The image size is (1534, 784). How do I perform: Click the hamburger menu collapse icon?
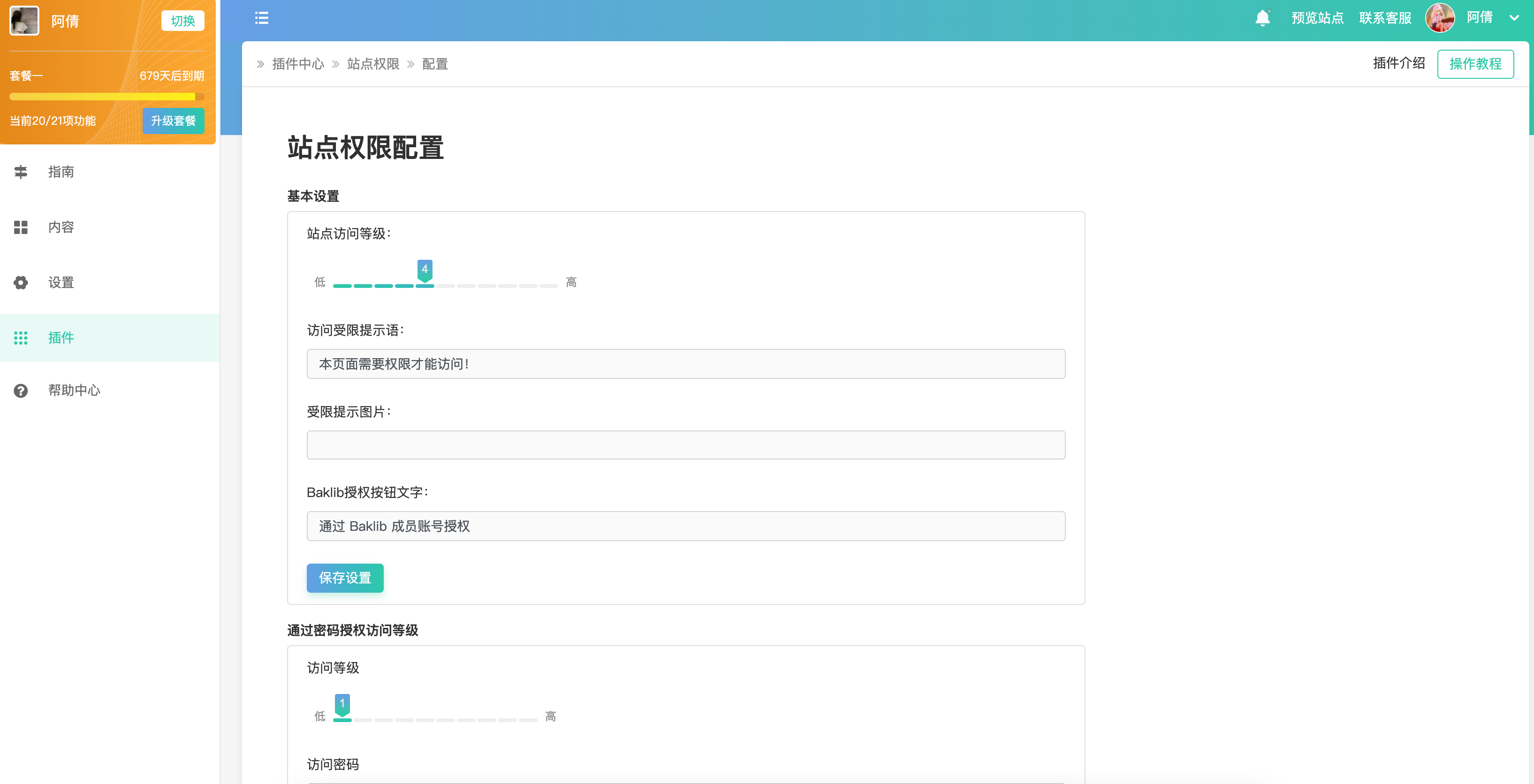point(261,18)
